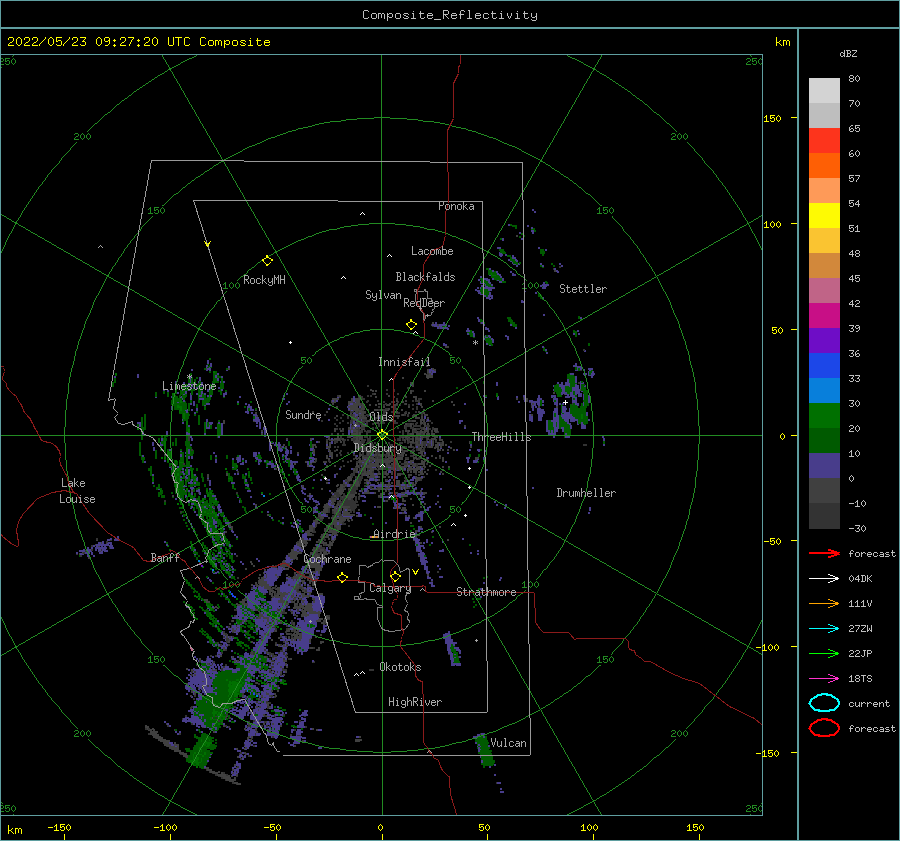Click the RockyMH label
Viewport: 900px width, 841px height.
[x=264, y=280]
